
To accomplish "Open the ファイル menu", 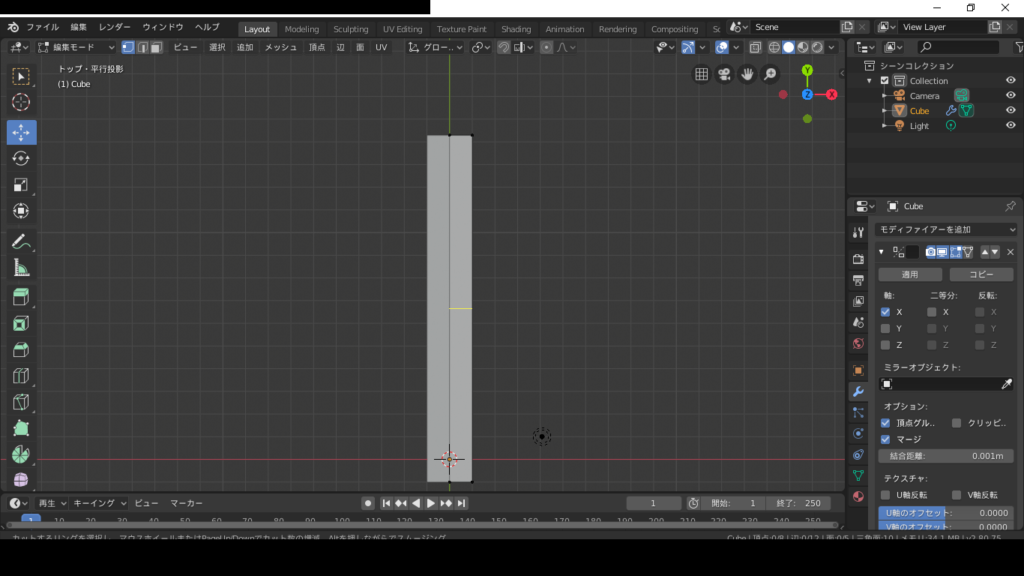I will pyautogui.click(x=42, y=27).
